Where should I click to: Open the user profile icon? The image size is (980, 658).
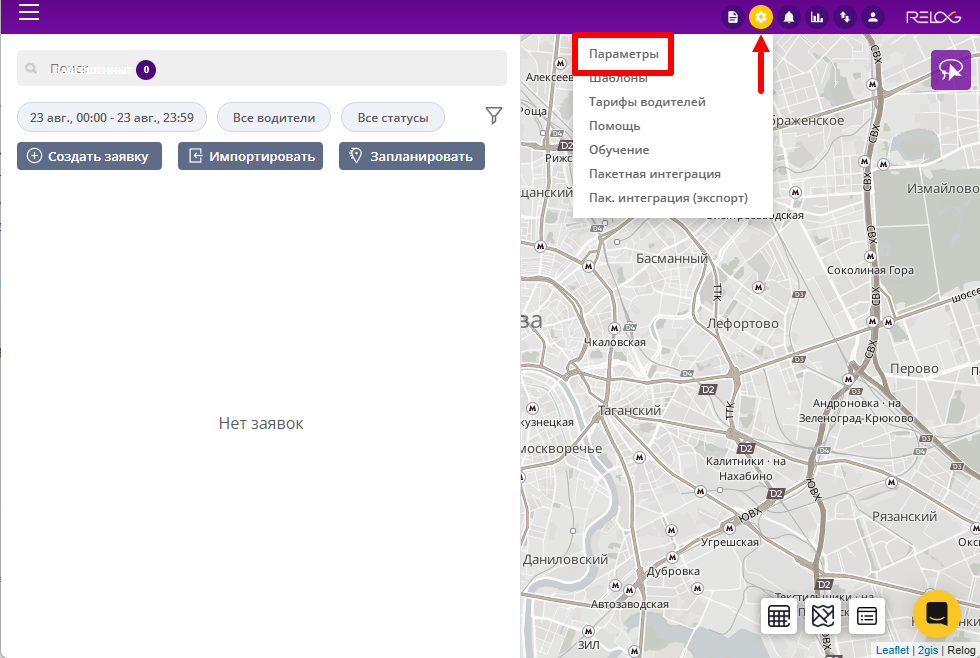pyautogui.click(x=873, y=17)
